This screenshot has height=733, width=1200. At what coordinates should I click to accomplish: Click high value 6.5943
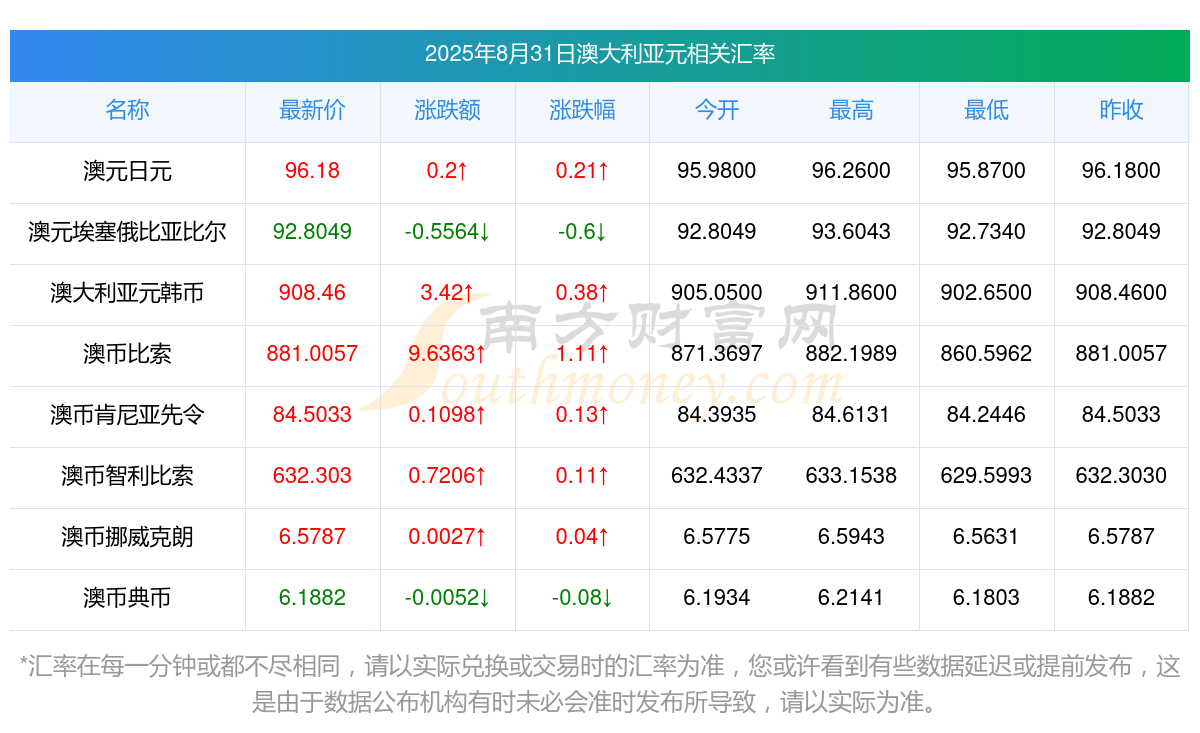pos(851,537)
